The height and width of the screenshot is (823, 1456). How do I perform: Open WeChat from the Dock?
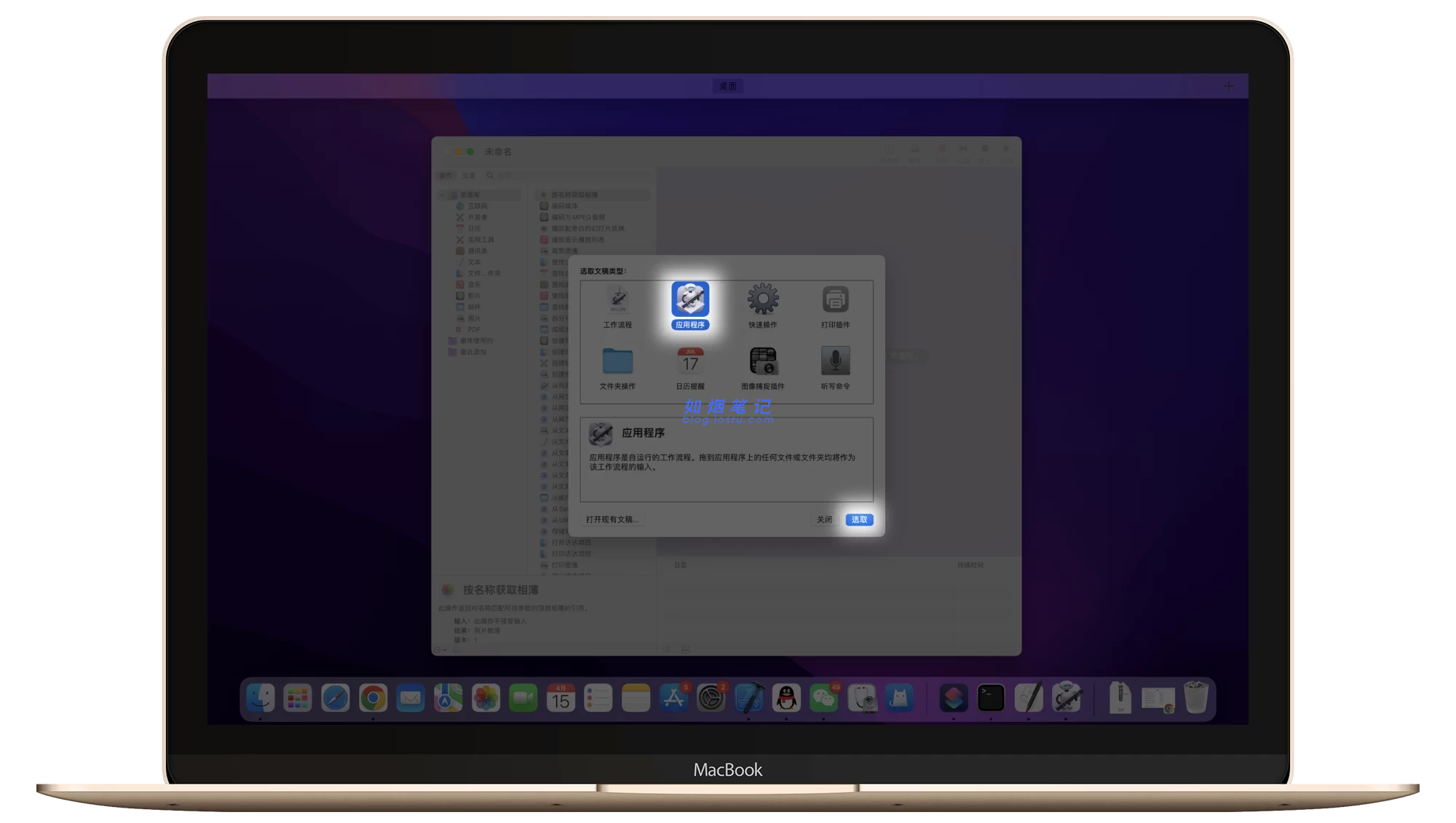pos(824,698)
